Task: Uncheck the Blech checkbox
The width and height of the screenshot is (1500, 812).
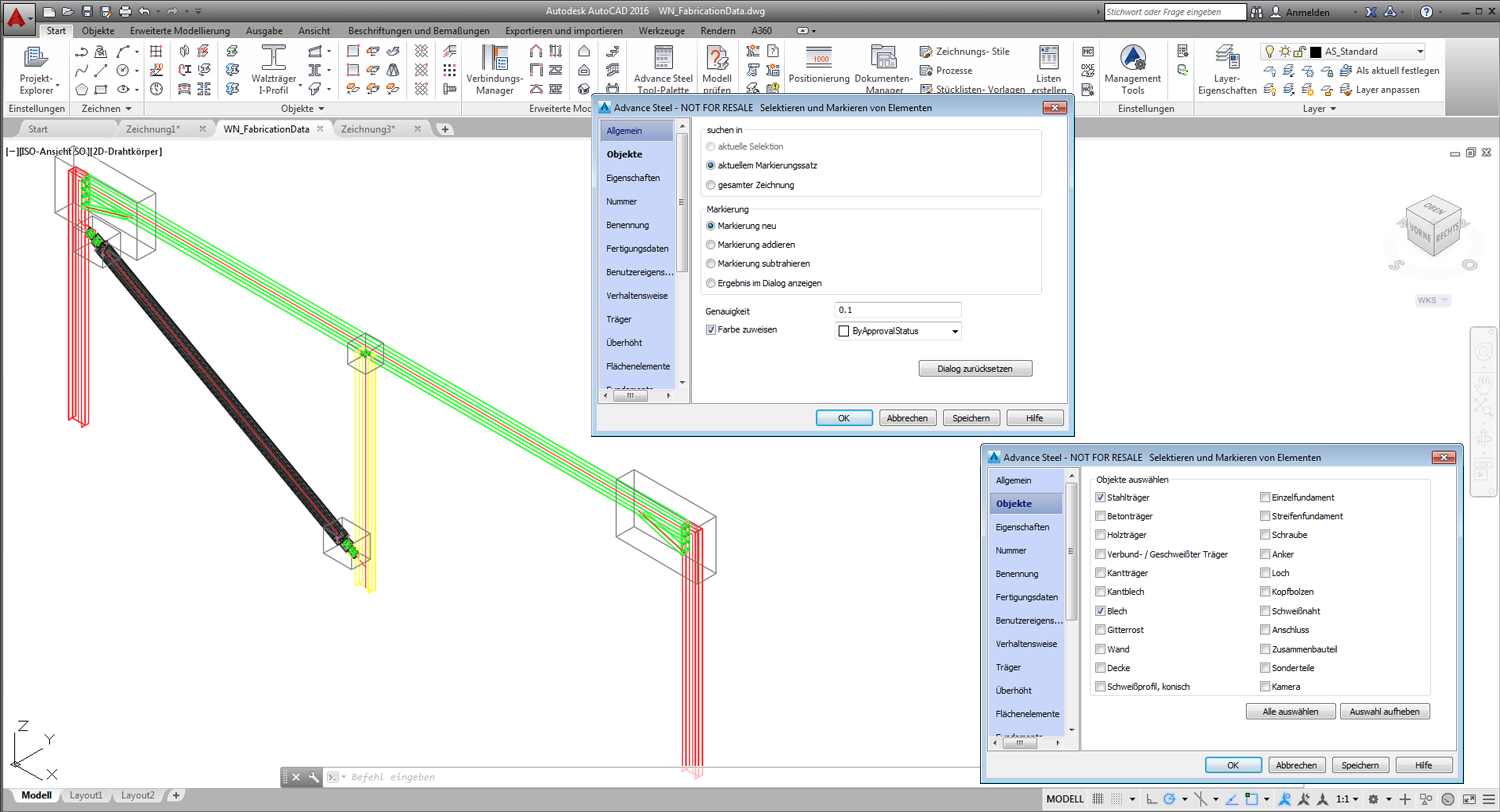Action: (x=1101, y=611)
